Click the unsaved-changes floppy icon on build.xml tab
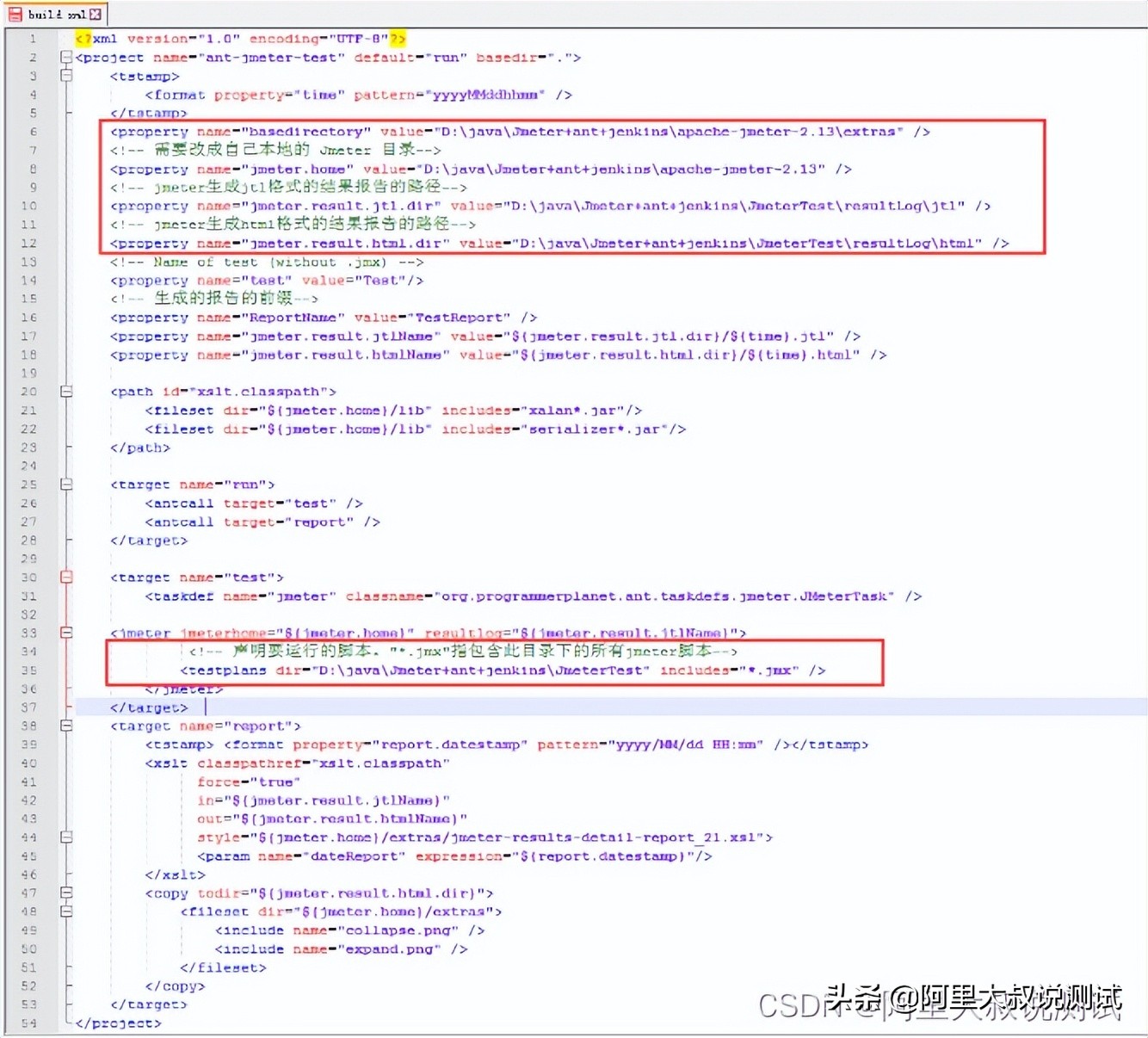1148x1038 pixels. click(x=16, y=13)
